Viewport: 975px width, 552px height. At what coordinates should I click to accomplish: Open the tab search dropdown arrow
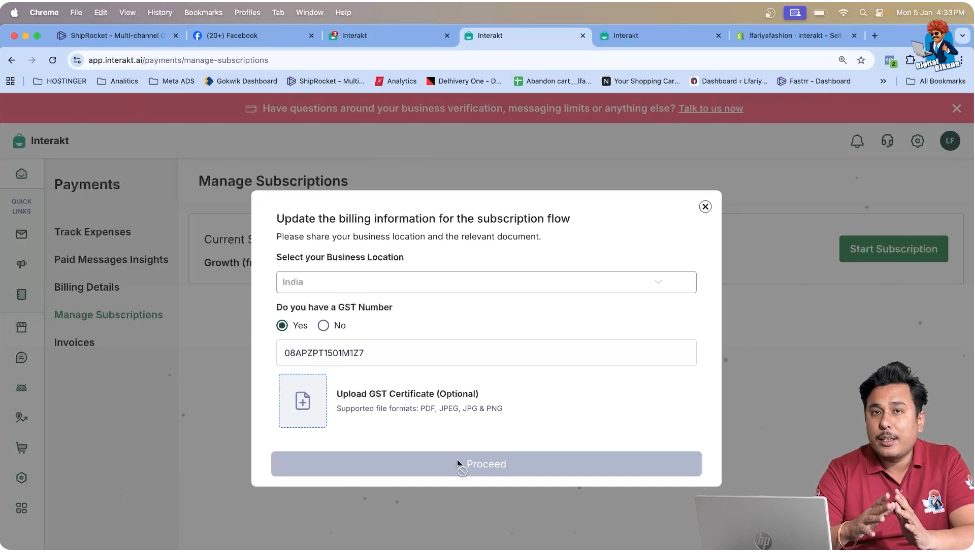tap(963, 35)
